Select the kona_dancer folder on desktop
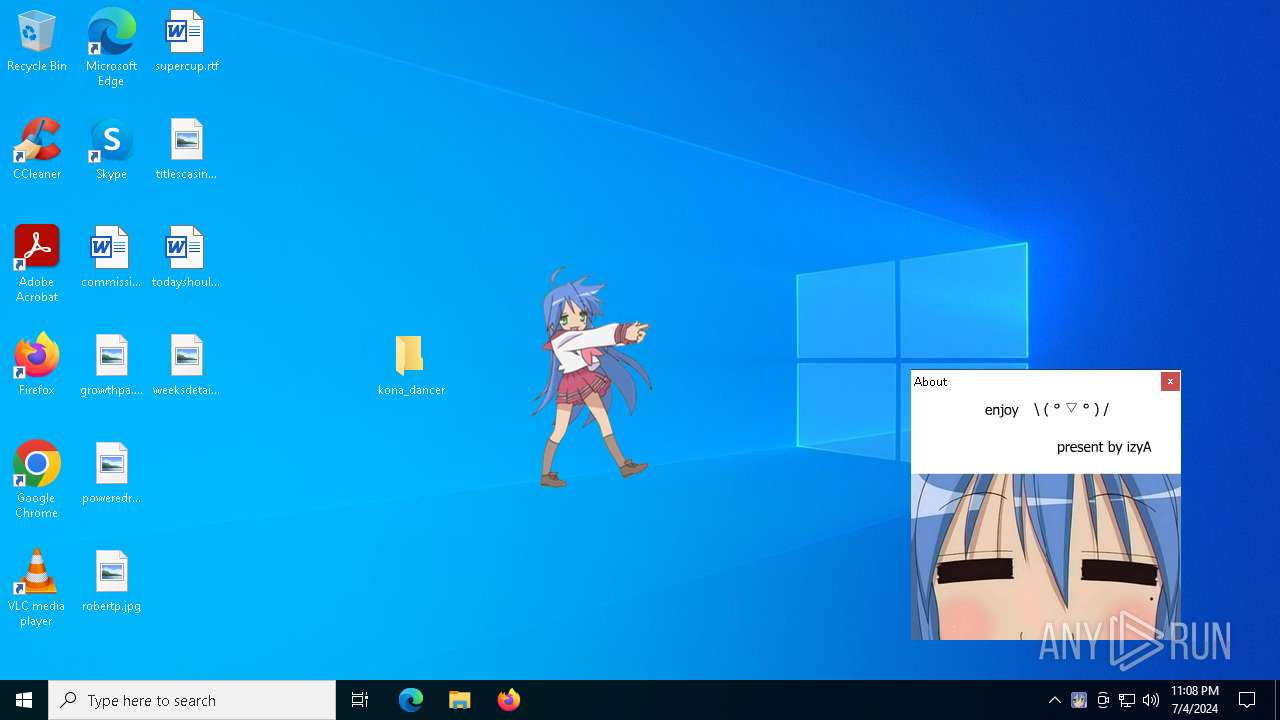 [x=411, y=366]
